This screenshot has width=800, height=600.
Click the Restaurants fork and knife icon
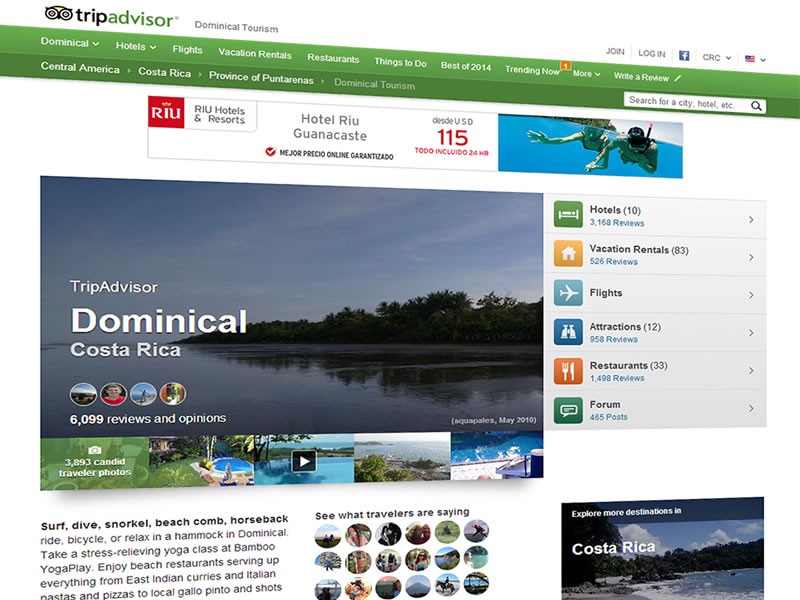568,371
